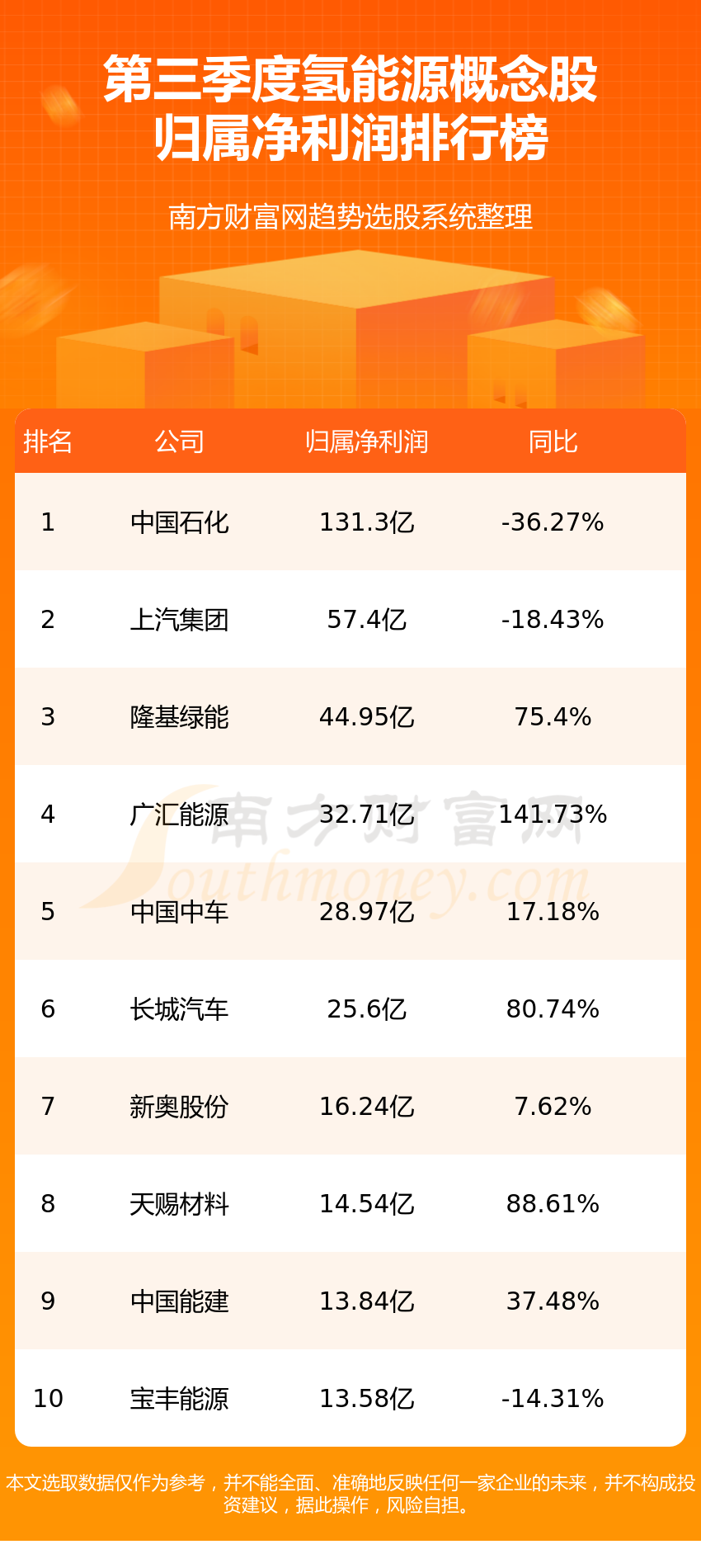This screenshot has height=1568, width=701.
Task: Click the disclaimer text at the bottom
Action: click(x=350, y=1494)
